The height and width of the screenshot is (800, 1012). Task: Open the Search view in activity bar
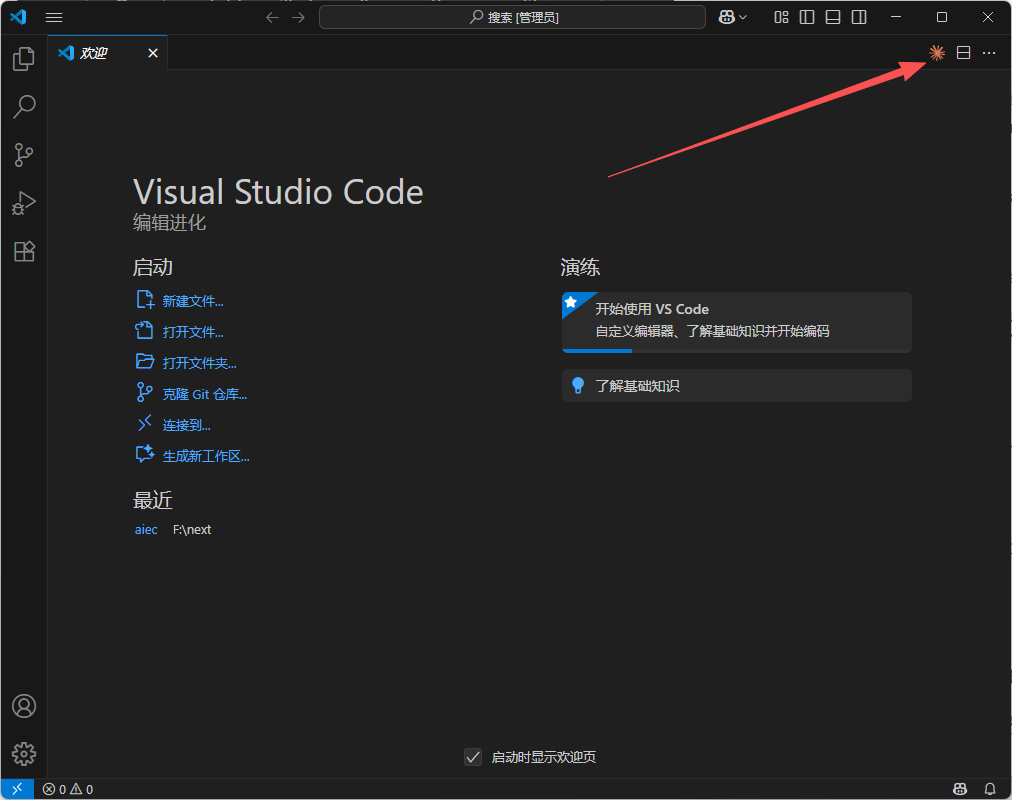(24, 106)
